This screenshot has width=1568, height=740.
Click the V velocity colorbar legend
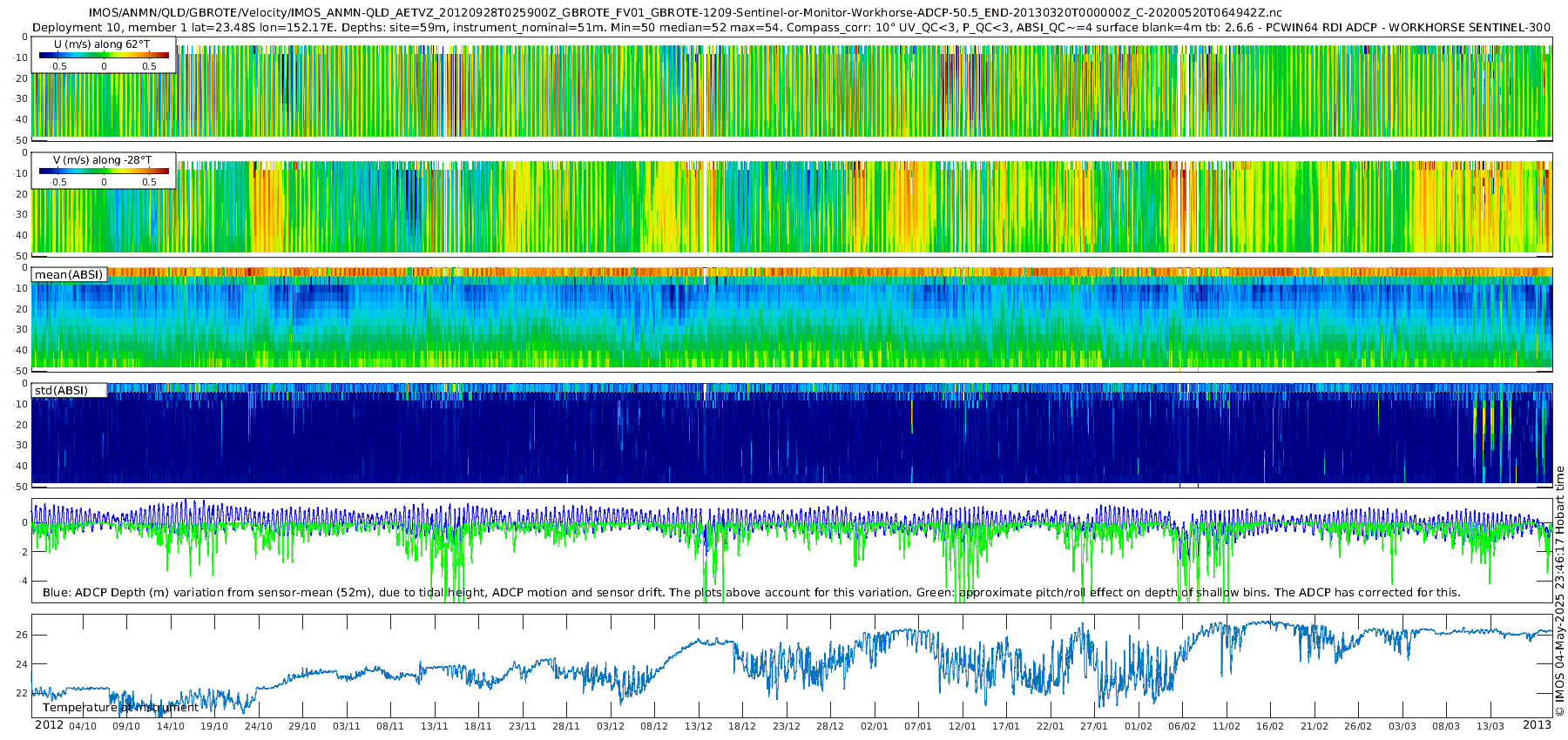pos(104,172)
